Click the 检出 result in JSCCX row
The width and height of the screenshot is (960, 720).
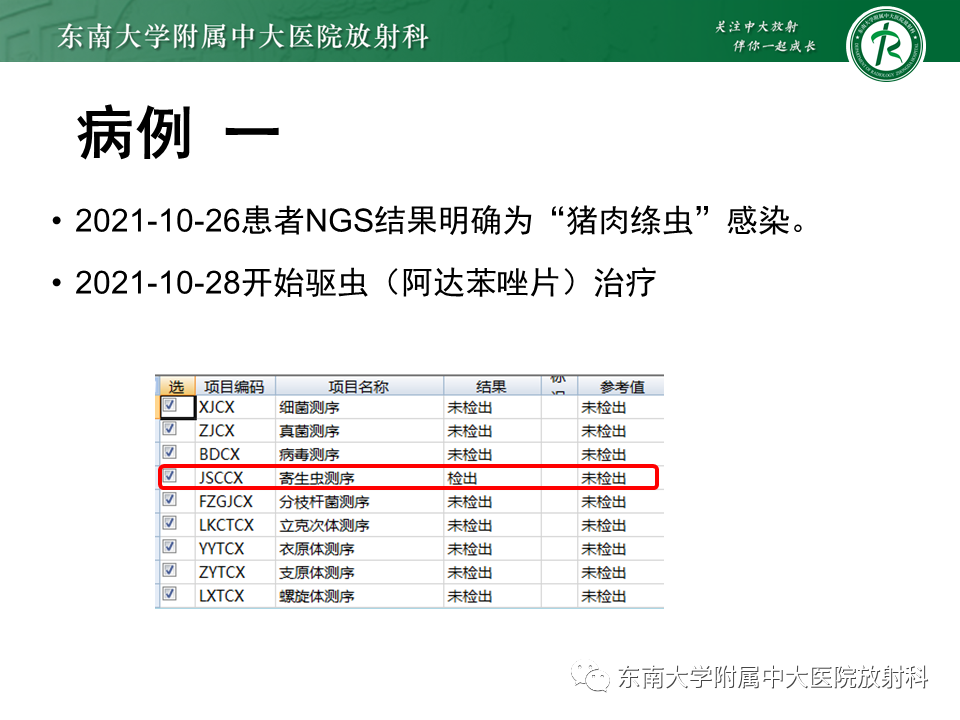click(x=462, y=478)
